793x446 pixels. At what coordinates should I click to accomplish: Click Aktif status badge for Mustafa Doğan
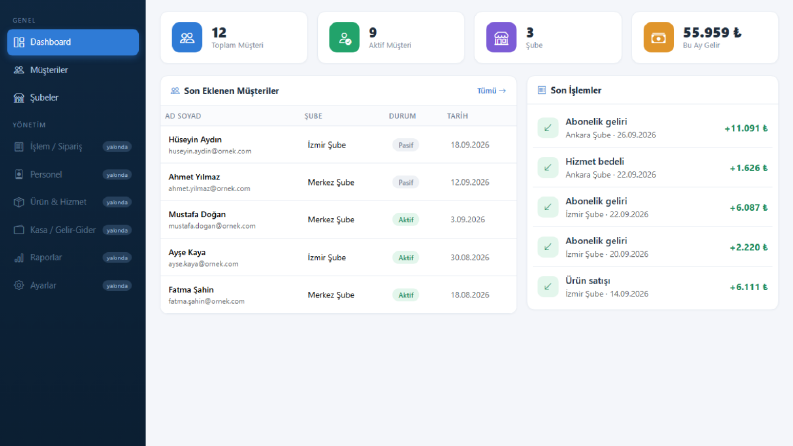[x=406, y=220]
